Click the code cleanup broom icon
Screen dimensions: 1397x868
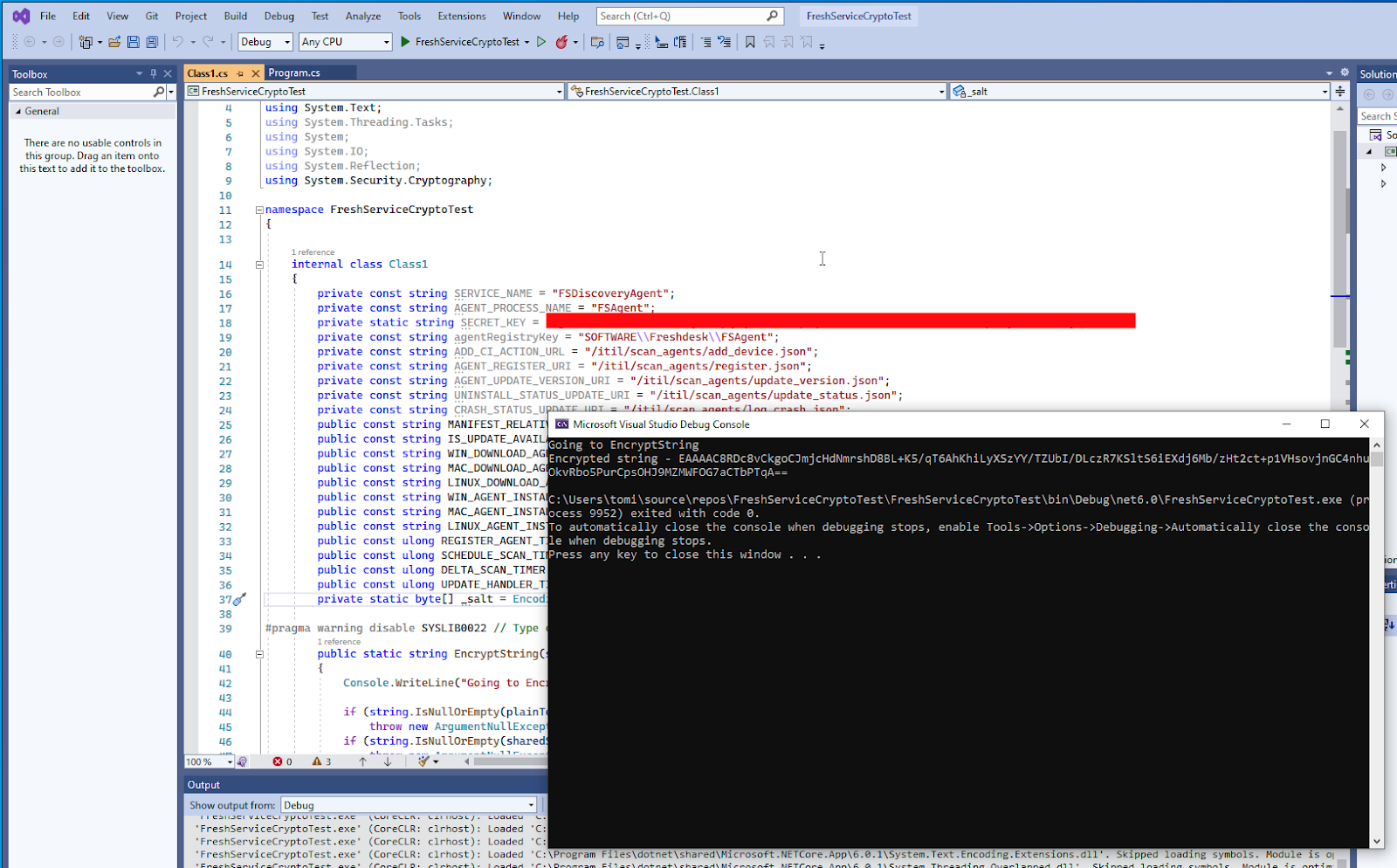[x=423, y=761]
